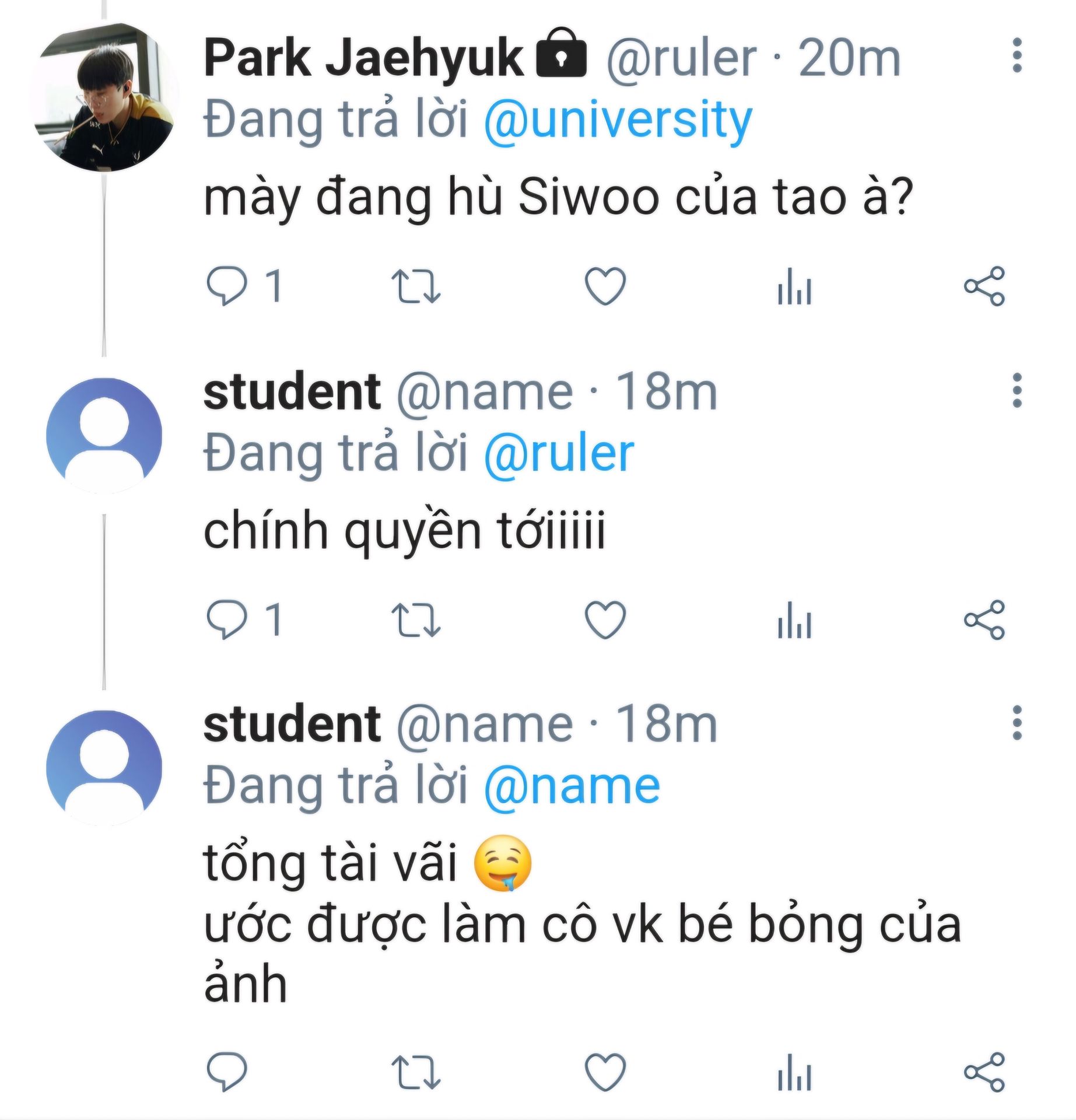Viewport: 1076px width, 1120px height.
Task: Retweet the Park Jaehyuk tweet
Action: click(x=415, y=286)
